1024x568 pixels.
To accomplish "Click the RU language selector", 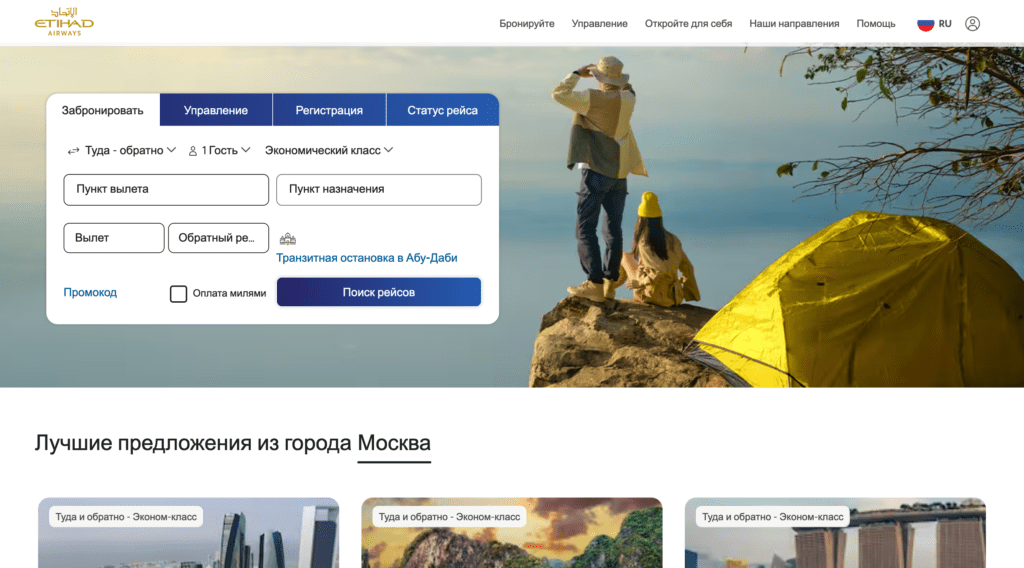I will 945,24.
